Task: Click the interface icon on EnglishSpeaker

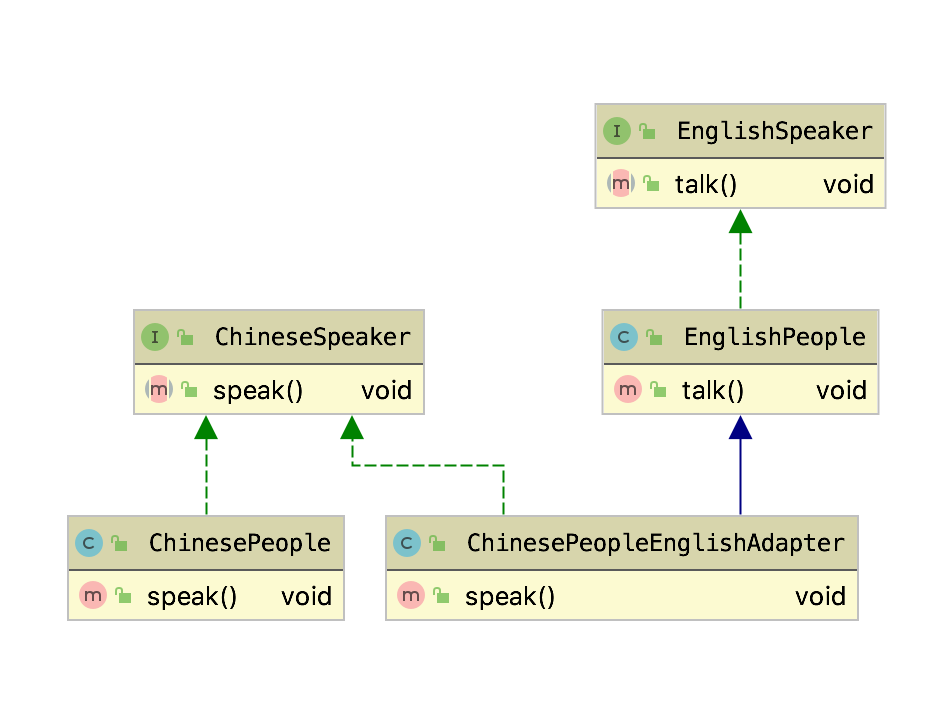Action: click(x=617, y=131)
